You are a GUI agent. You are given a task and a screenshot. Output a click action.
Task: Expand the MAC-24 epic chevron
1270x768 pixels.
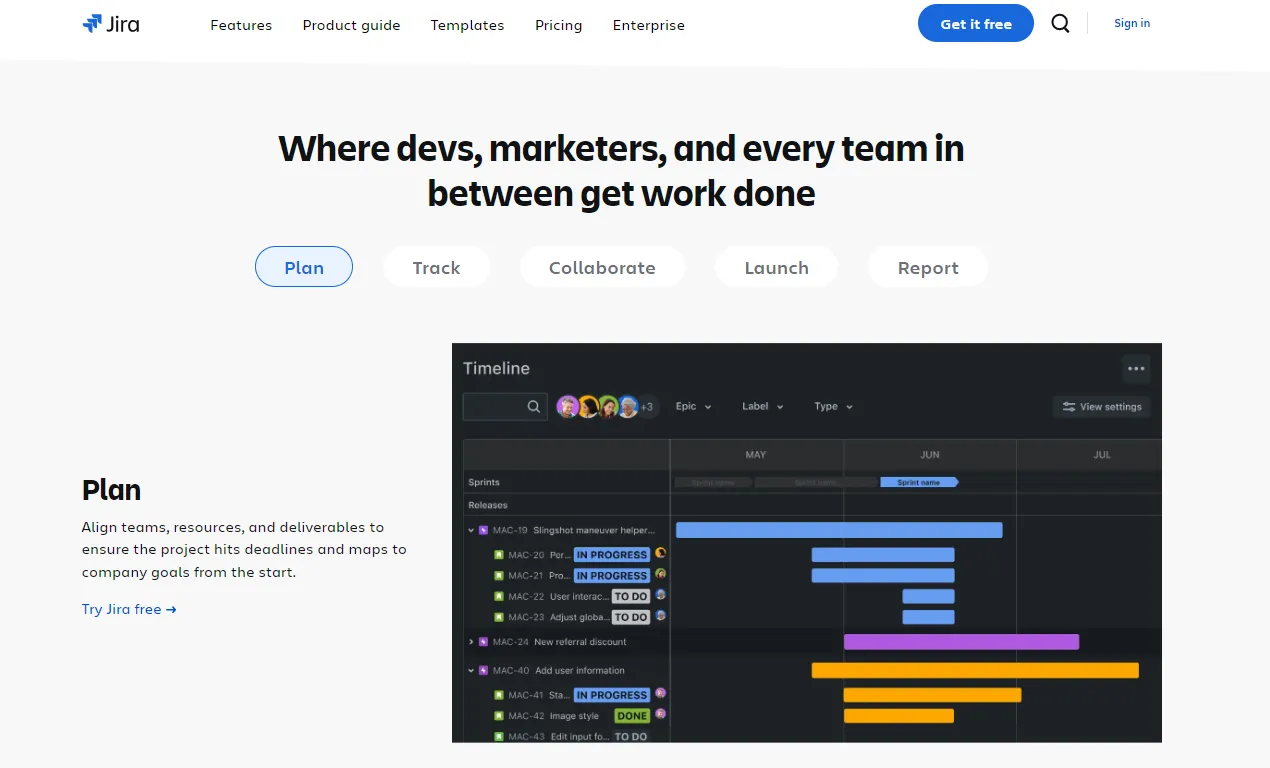(471, 642)
